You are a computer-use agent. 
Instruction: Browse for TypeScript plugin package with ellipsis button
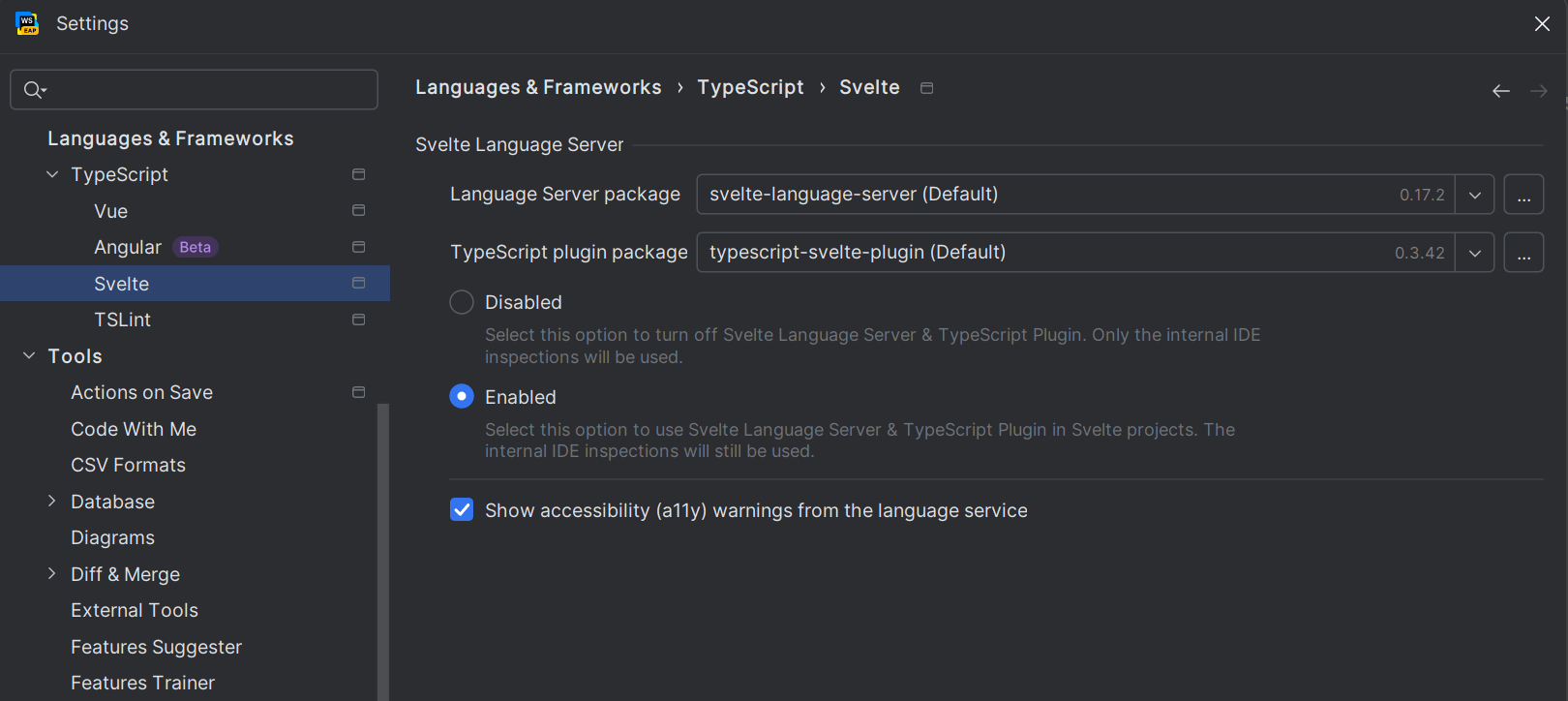tap(1523, 253)
